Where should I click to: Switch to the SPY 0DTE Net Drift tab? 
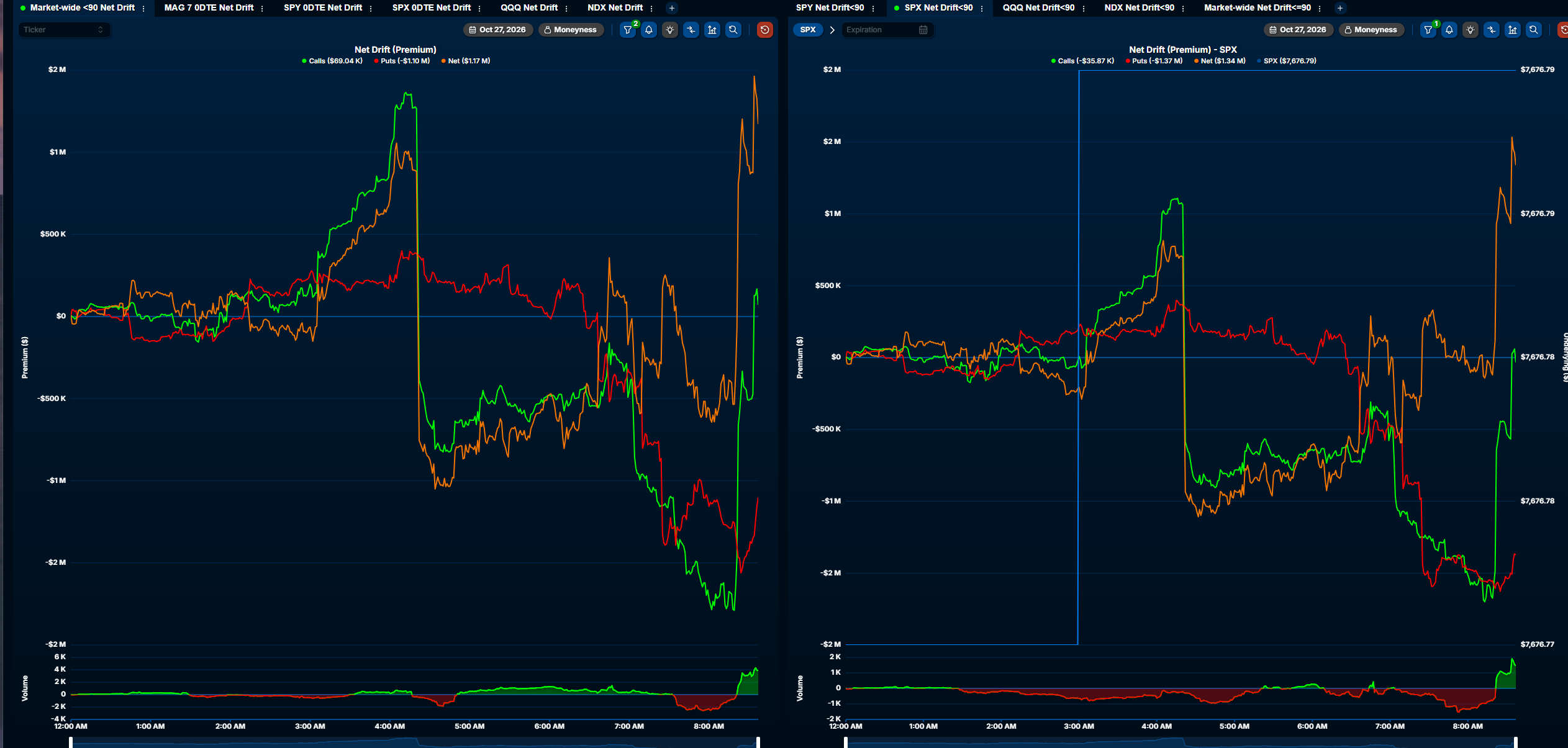tap(323, 7)
